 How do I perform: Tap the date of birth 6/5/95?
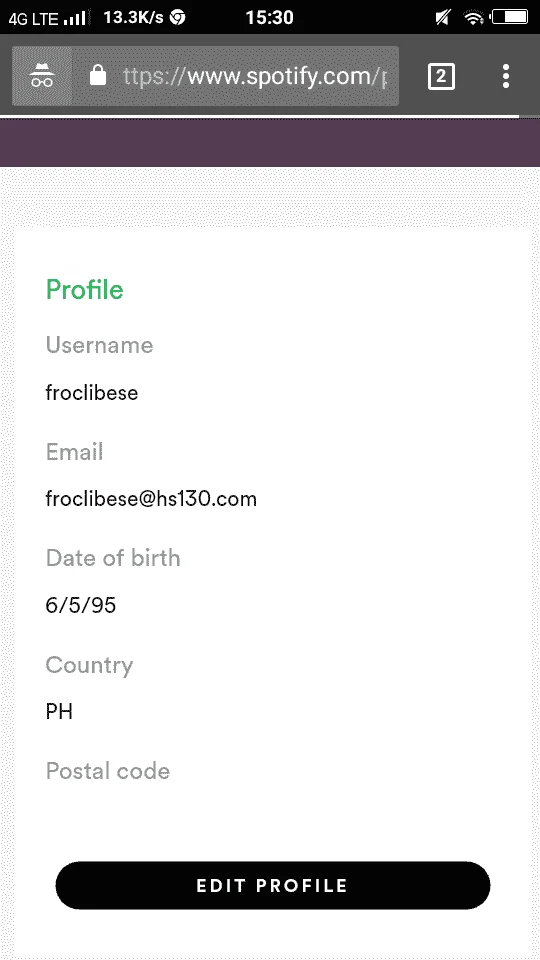pyautogui.click(x=81, y=605)
